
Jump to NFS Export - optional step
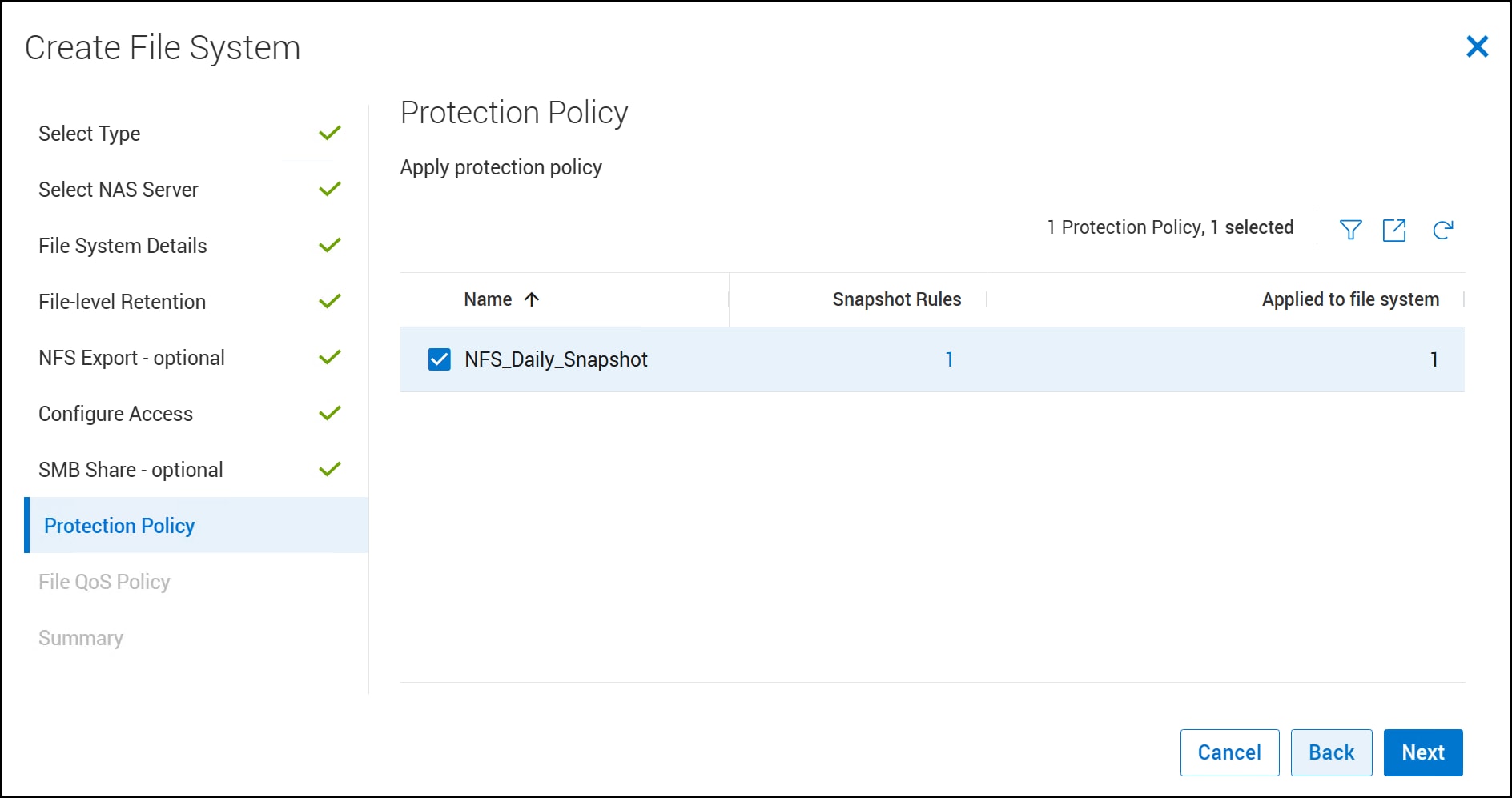point(131,358)
